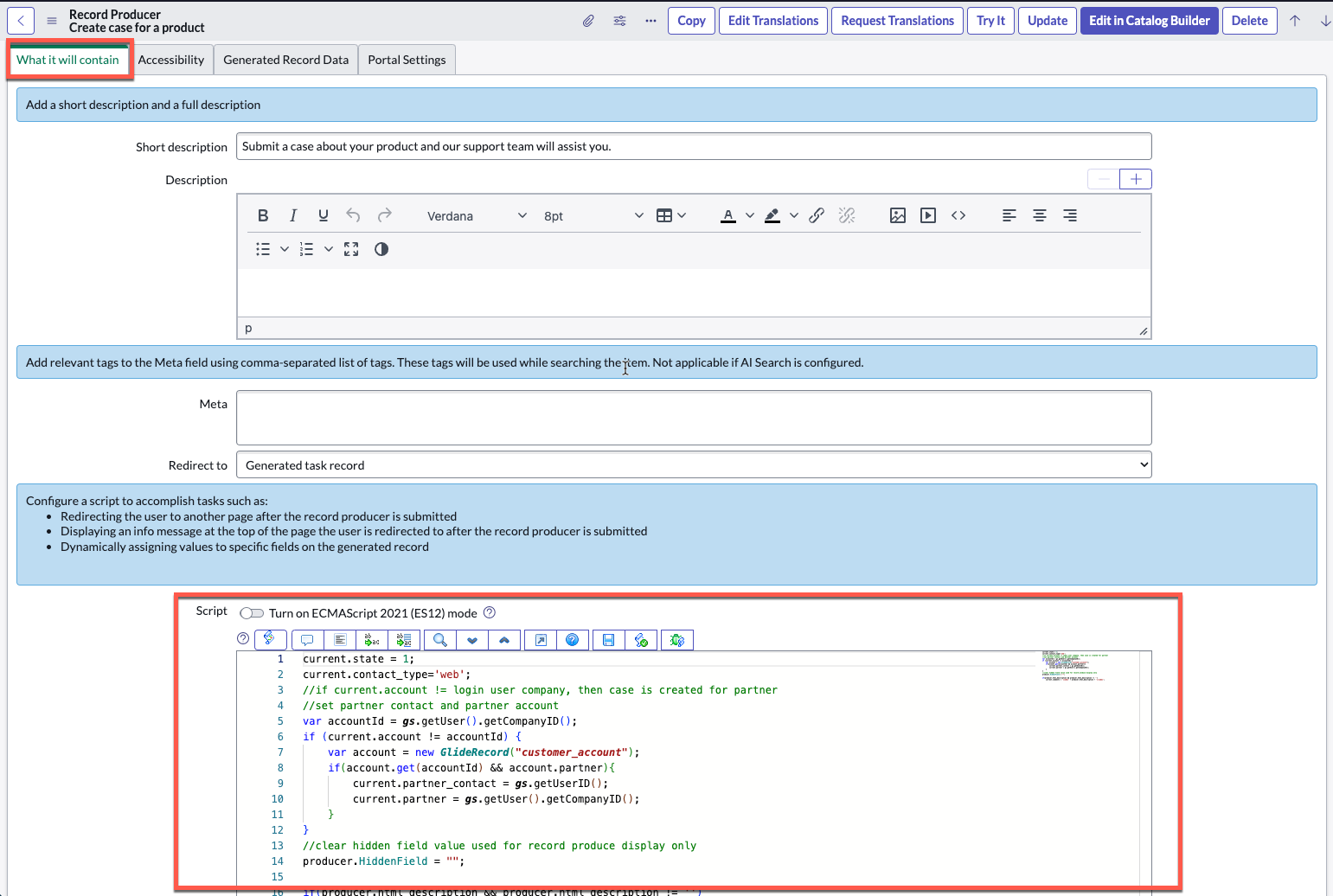Screen dimensions: 1333x896
Task: Click Edit Translations button
Action: pos(773,21)
